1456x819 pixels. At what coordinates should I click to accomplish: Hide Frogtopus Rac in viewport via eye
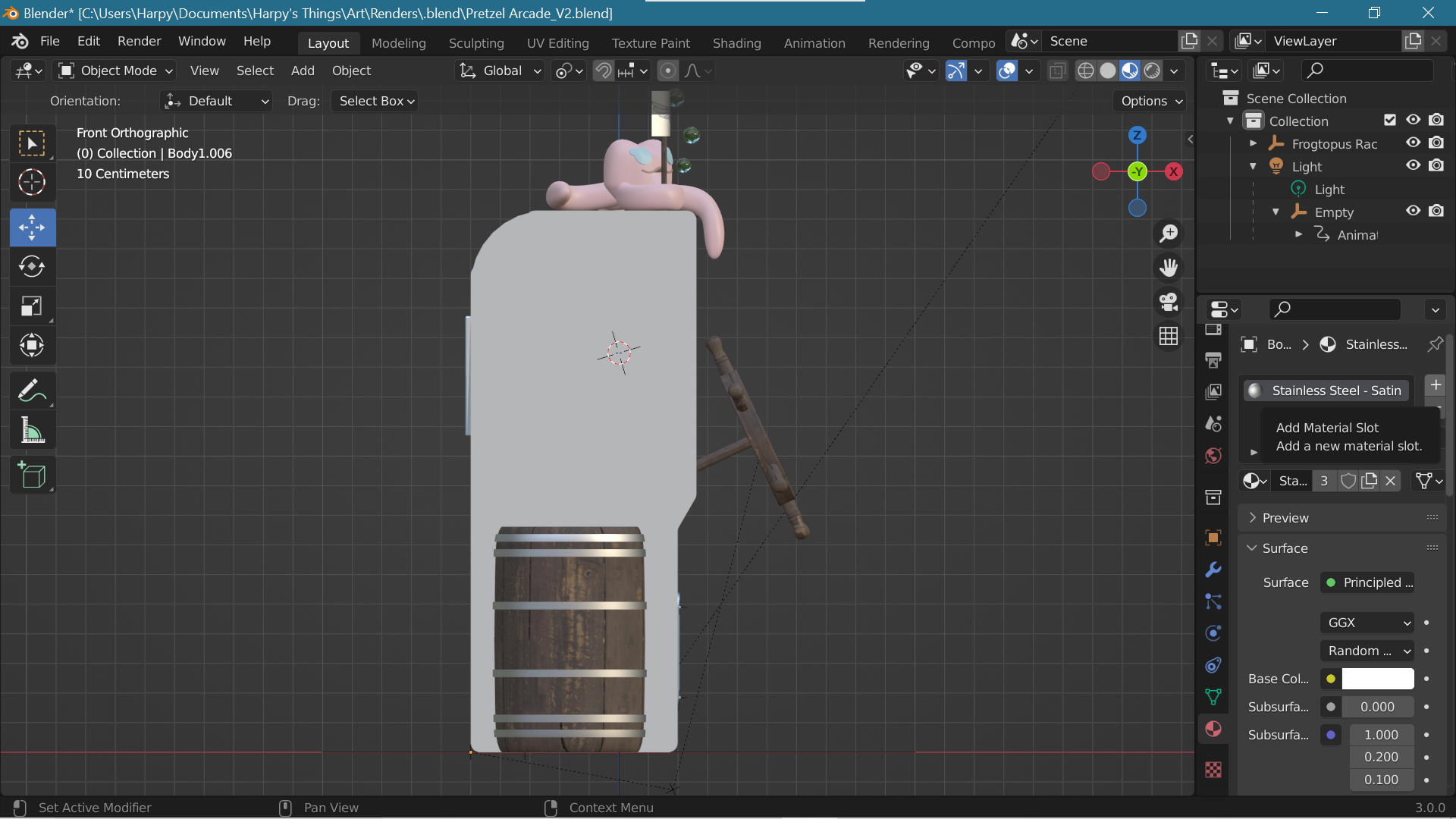pos(1414,143)
